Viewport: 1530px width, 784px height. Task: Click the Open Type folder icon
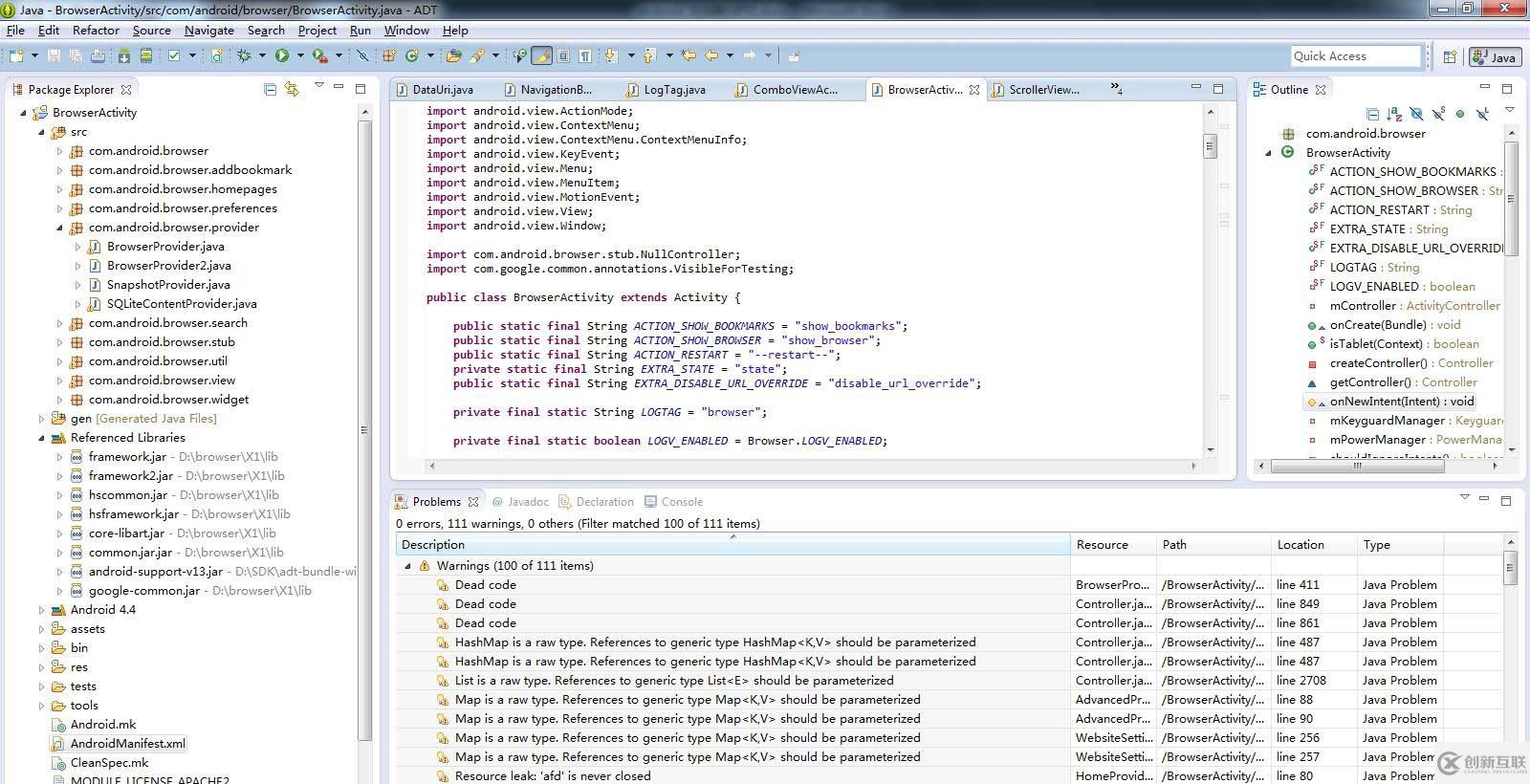453,55
